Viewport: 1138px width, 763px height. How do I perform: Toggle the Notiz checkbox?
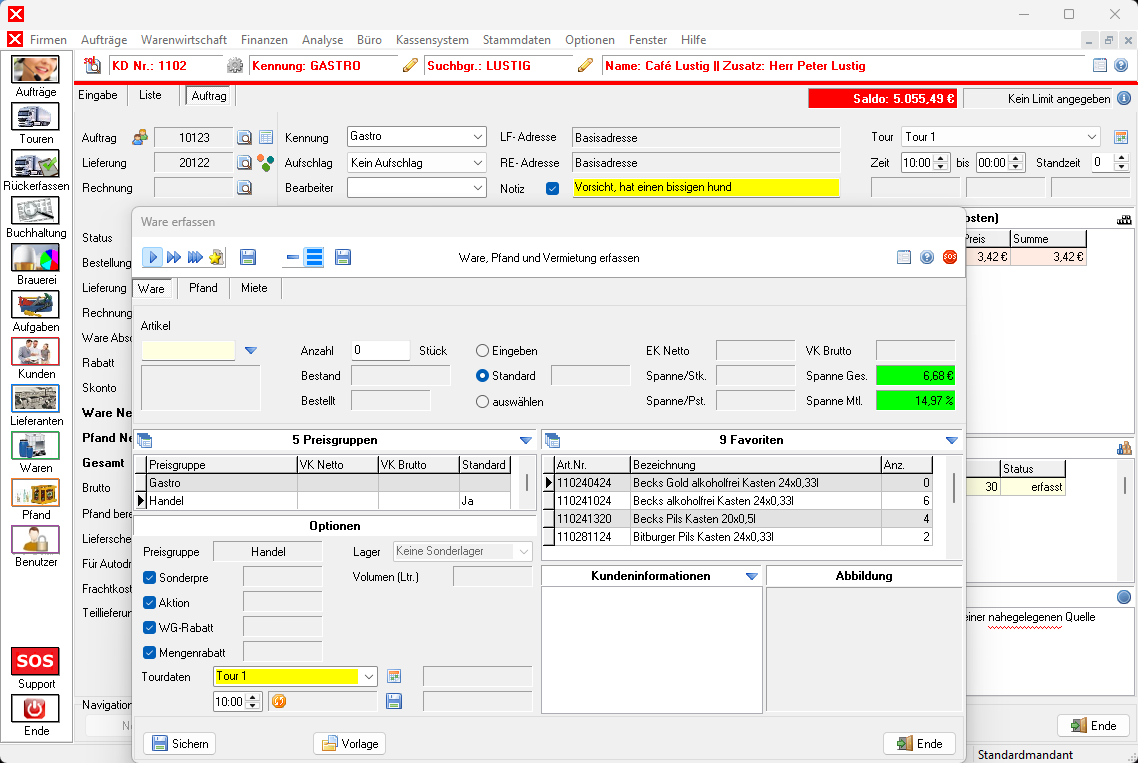coord(552,188)
